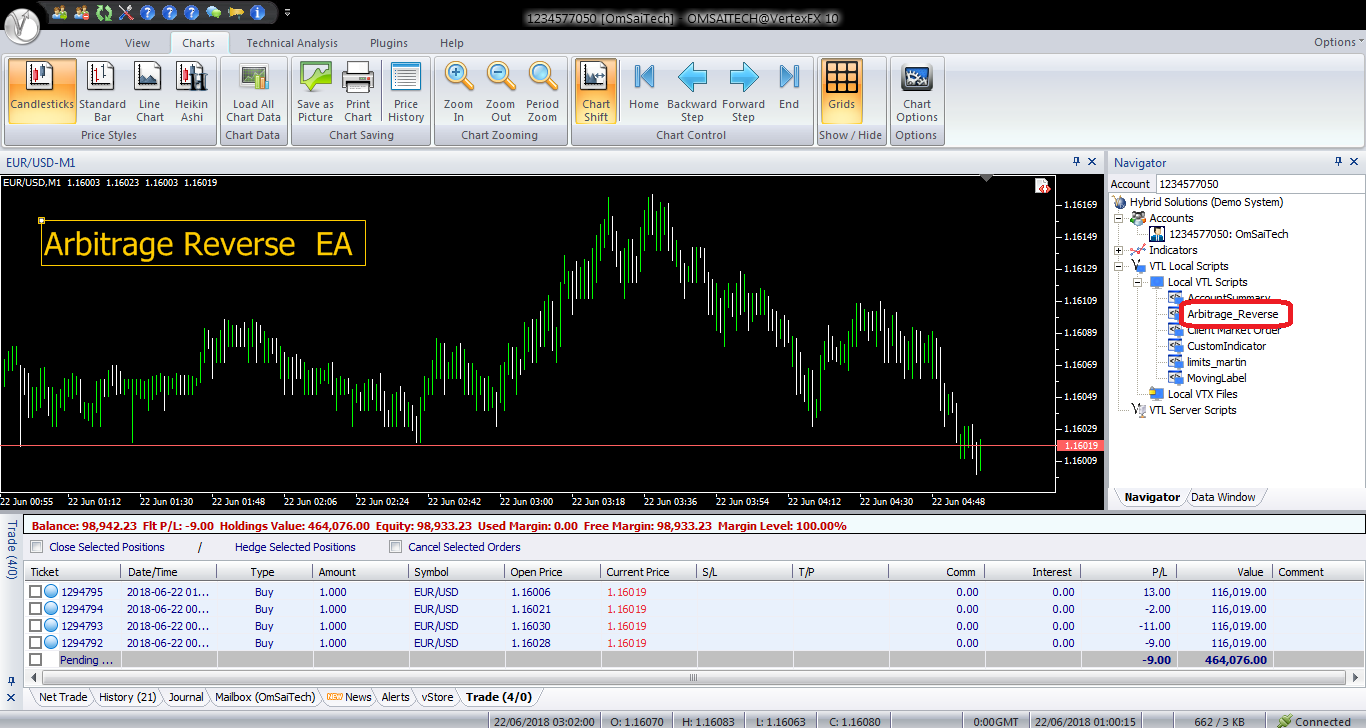Open the Home ribbon tab
Viewport: 1366px width, 728px height.
(x=75, y=43)
